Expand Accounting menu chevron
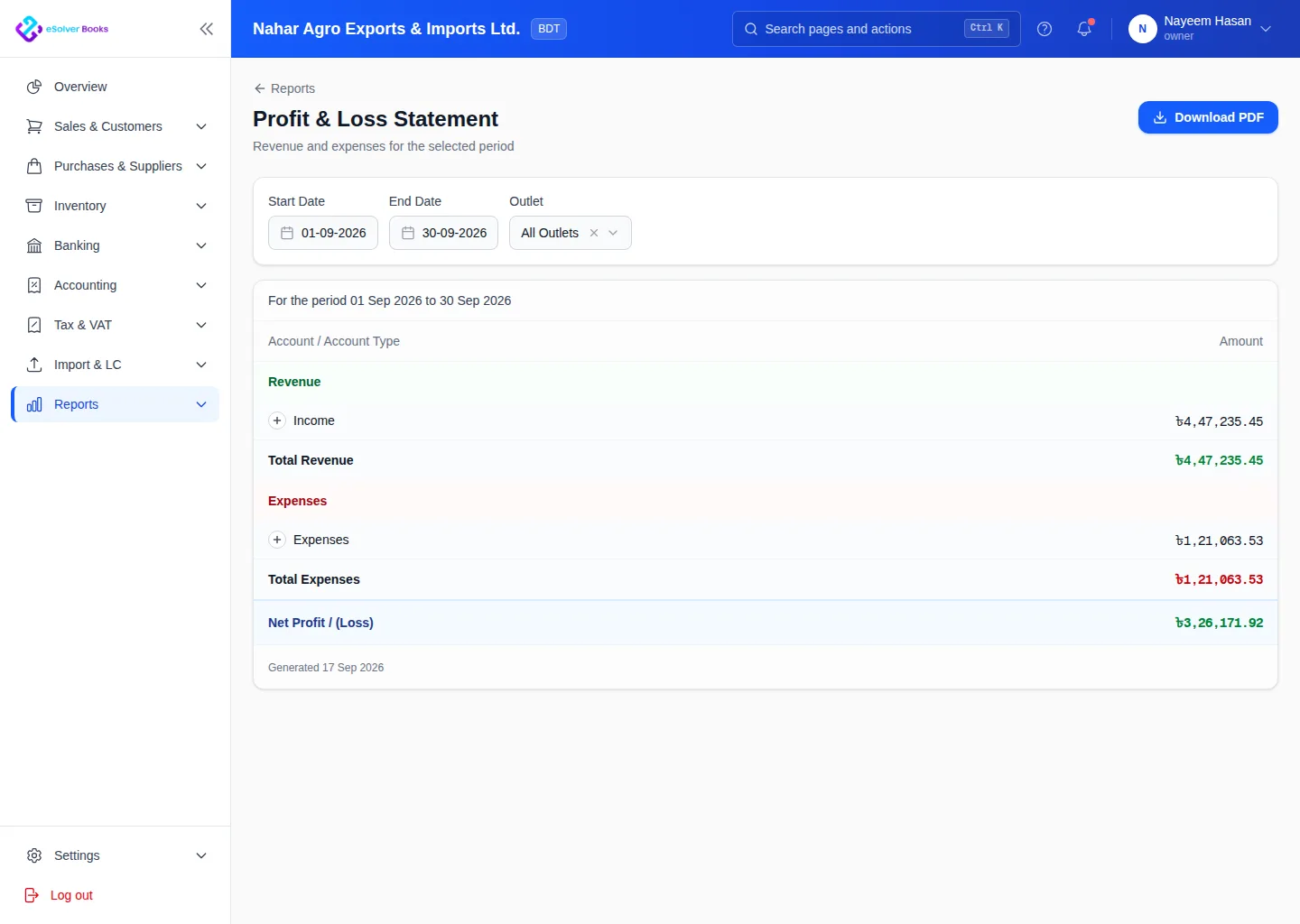This screenshot has height=924, width=1300. [x=201, y=285]
